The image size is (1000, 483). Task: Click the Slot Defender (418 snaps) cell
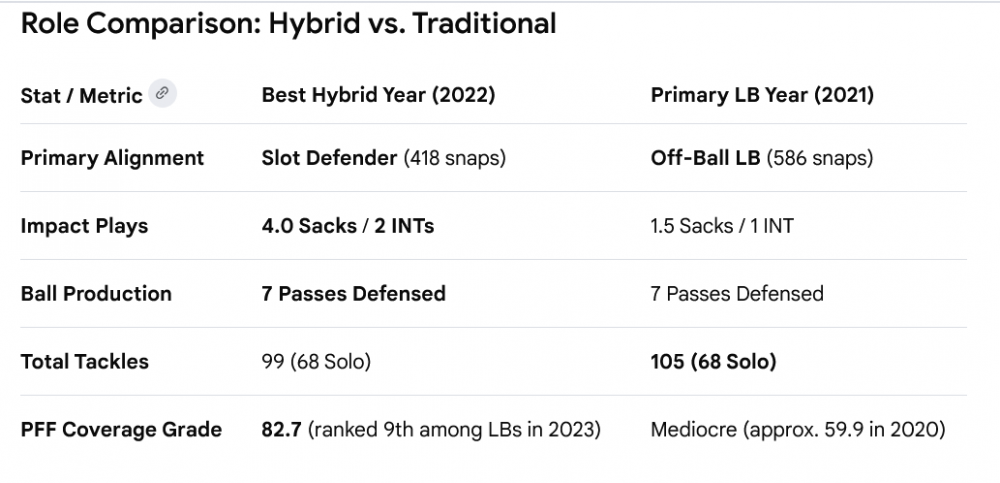coord(383,158)
